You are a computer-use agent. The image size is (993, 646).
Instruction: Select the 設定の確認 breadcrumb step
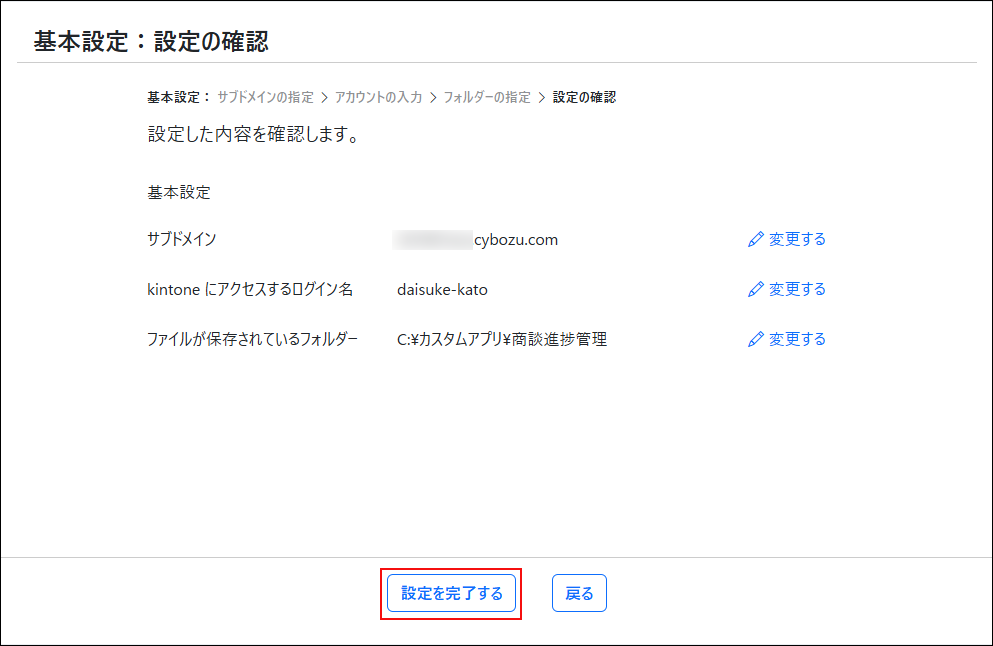pos(587,97)
